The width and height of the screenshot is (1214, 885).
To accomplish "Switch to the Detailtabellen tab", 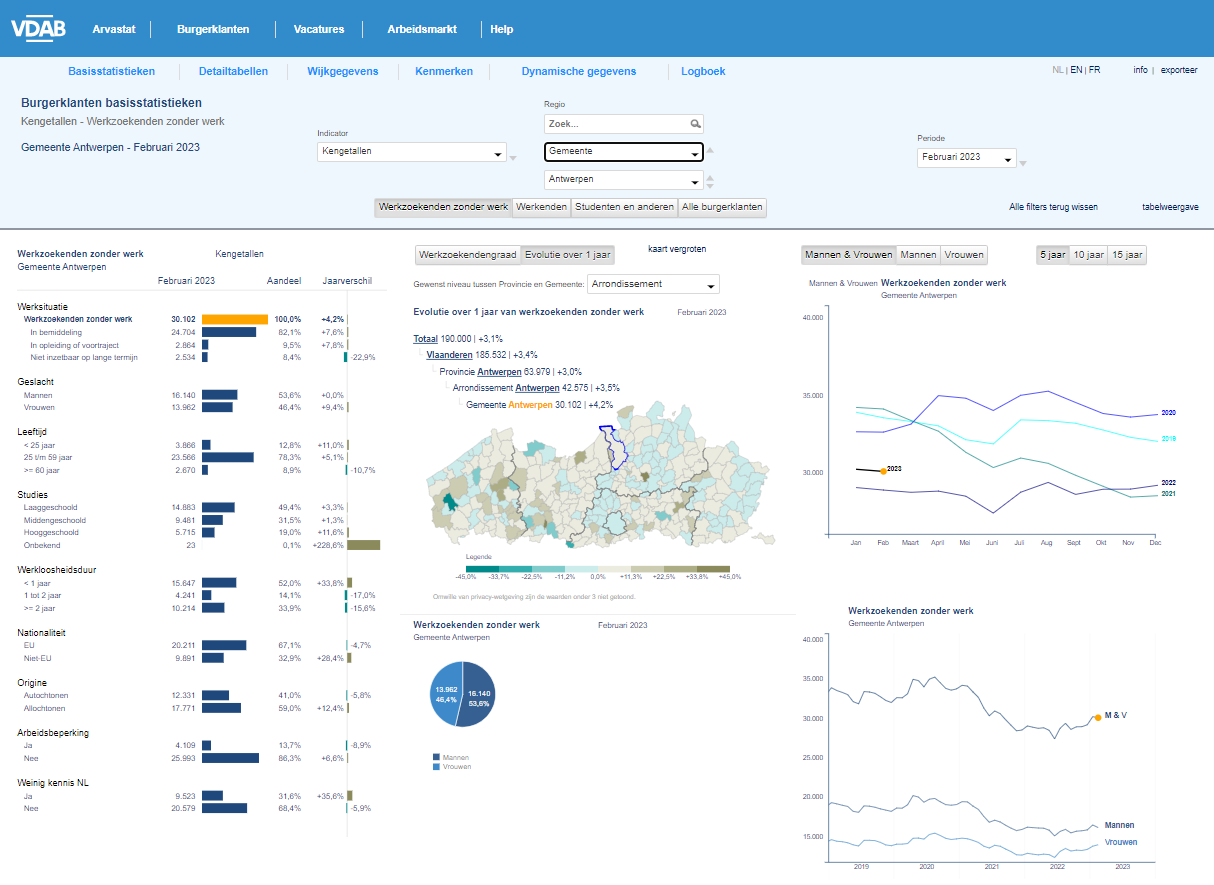I will click(x=233, y=71).
